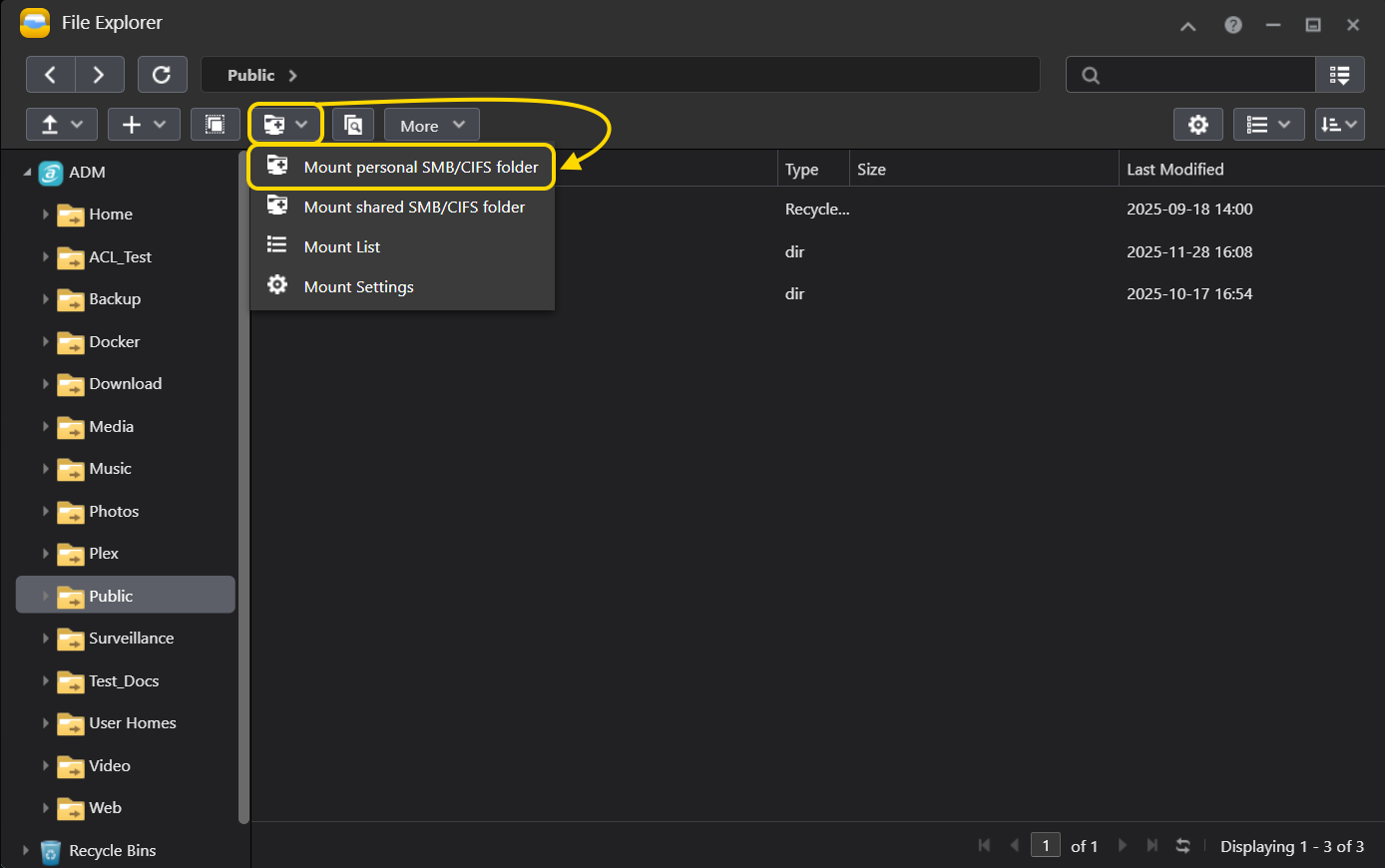This screenshot has width=1385, height=868.
Task: Click the More button
Action: pyautogui.click(x=431, y=126)
